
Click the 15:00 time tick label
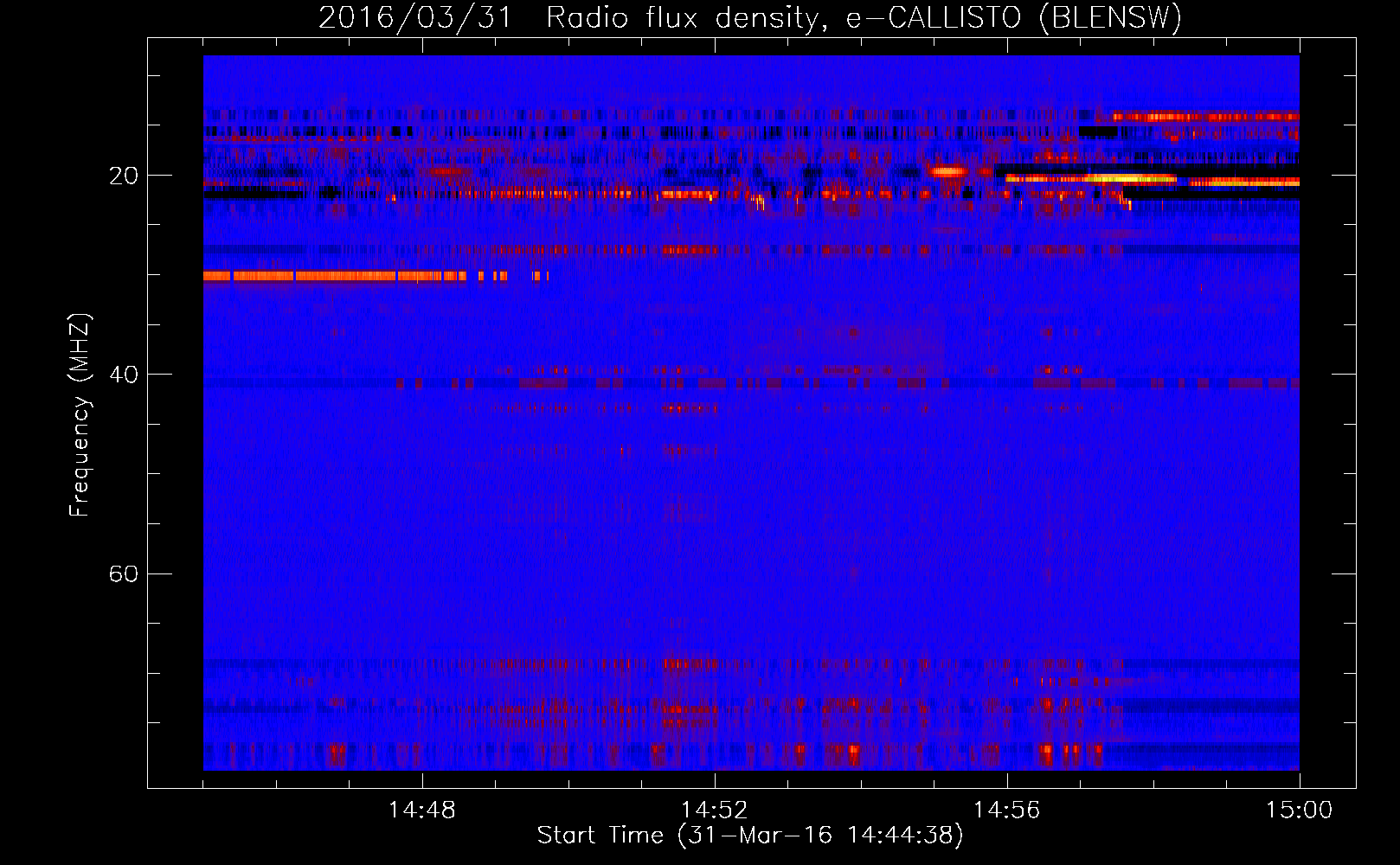[1300, 811]
